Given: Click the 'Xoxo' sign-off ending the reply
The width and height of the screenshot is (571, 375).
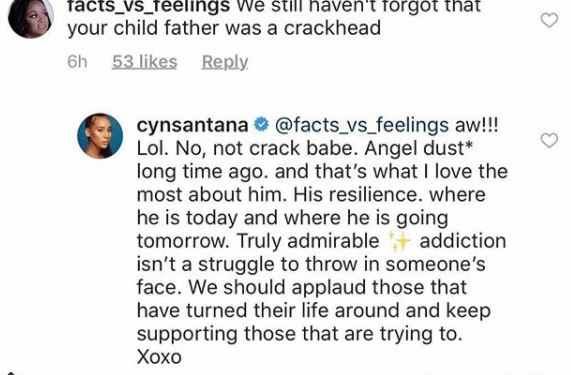Looking at the screenshot, I should pos(159,356).
